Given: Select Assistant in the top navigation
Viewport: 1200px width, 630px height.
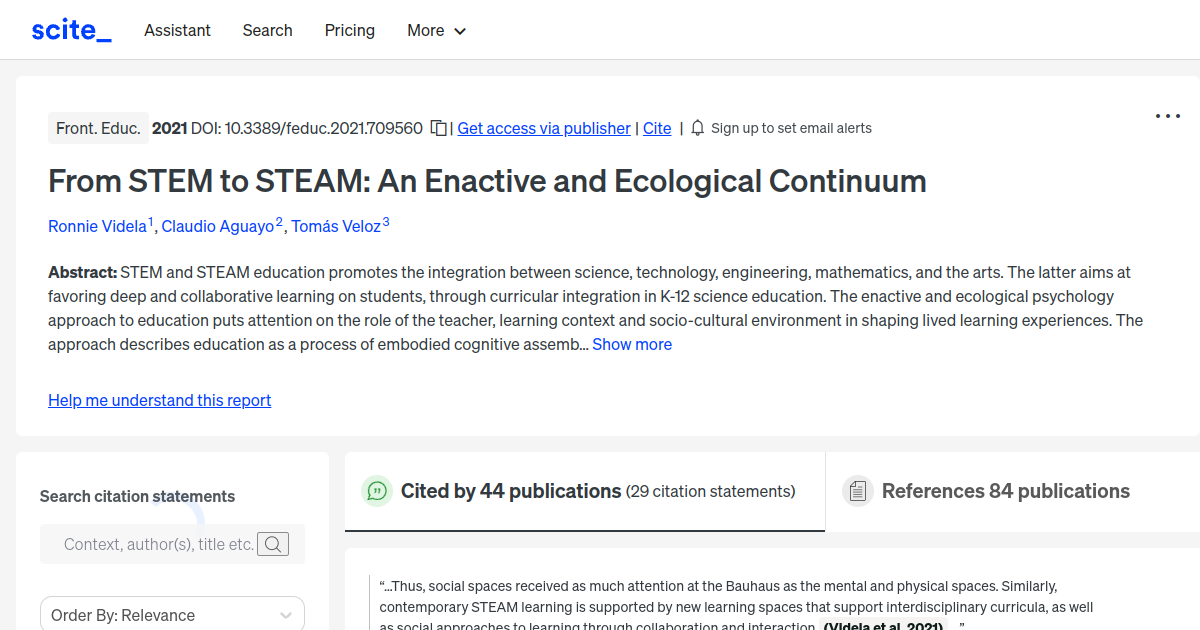Looking at the screenshot, I should (x=177, y=30).
